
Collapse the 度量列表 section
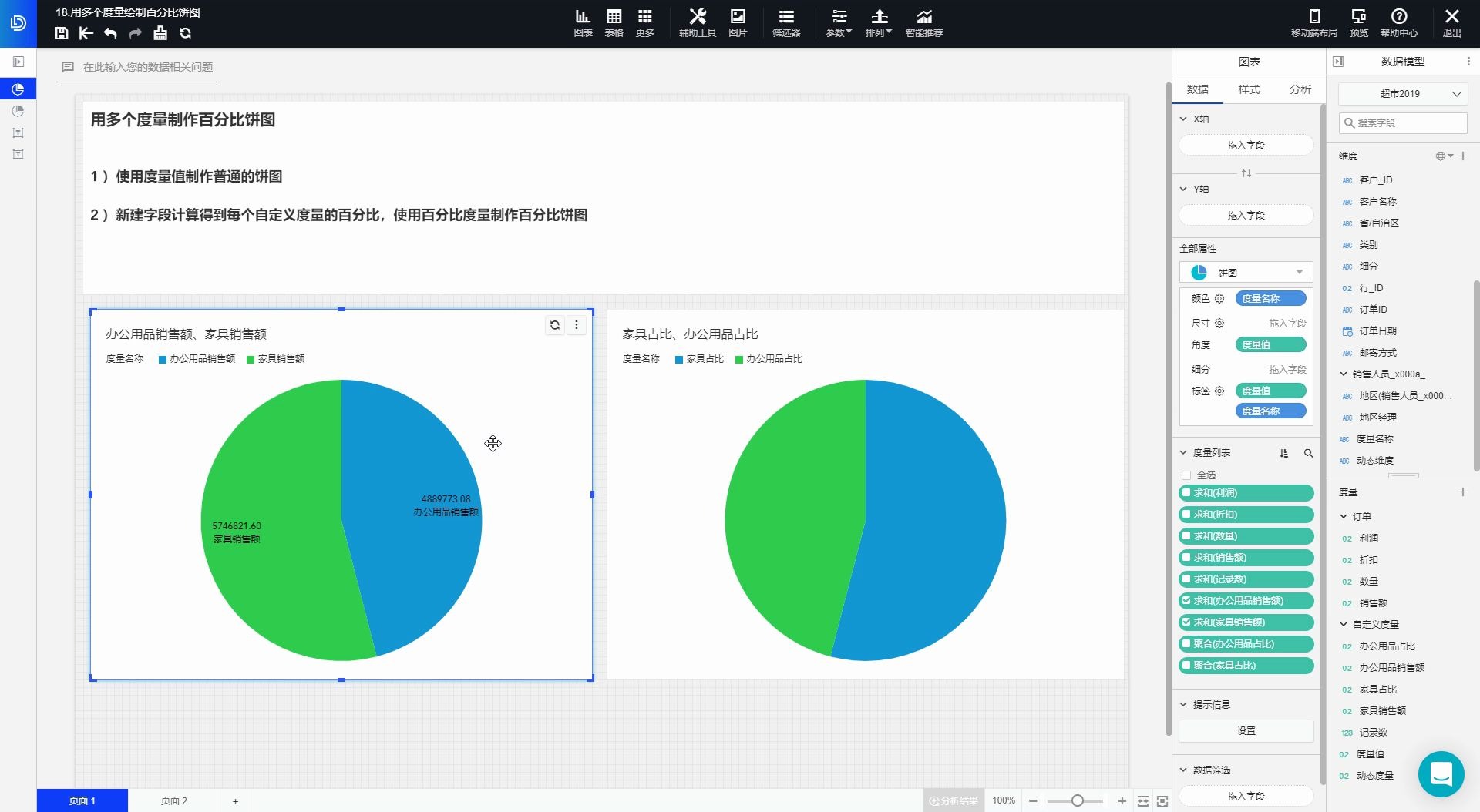[x=1184, y=453]
